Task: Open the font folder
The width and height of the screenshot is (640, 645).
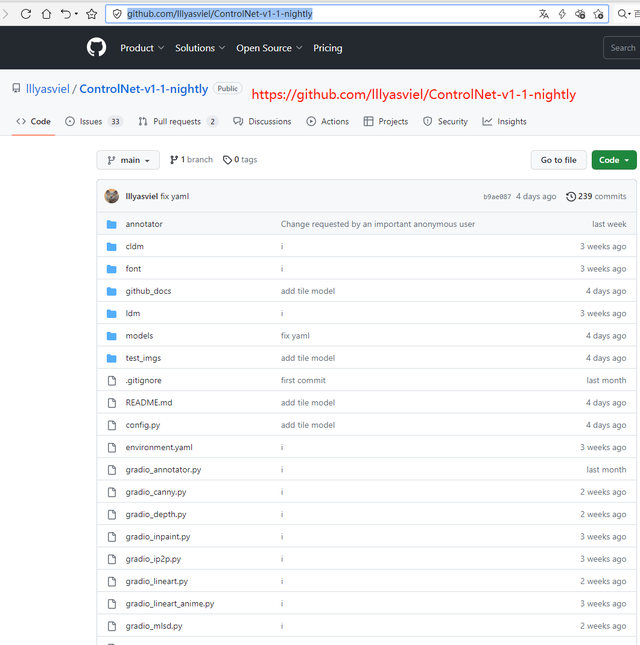Action: (133, 269)
